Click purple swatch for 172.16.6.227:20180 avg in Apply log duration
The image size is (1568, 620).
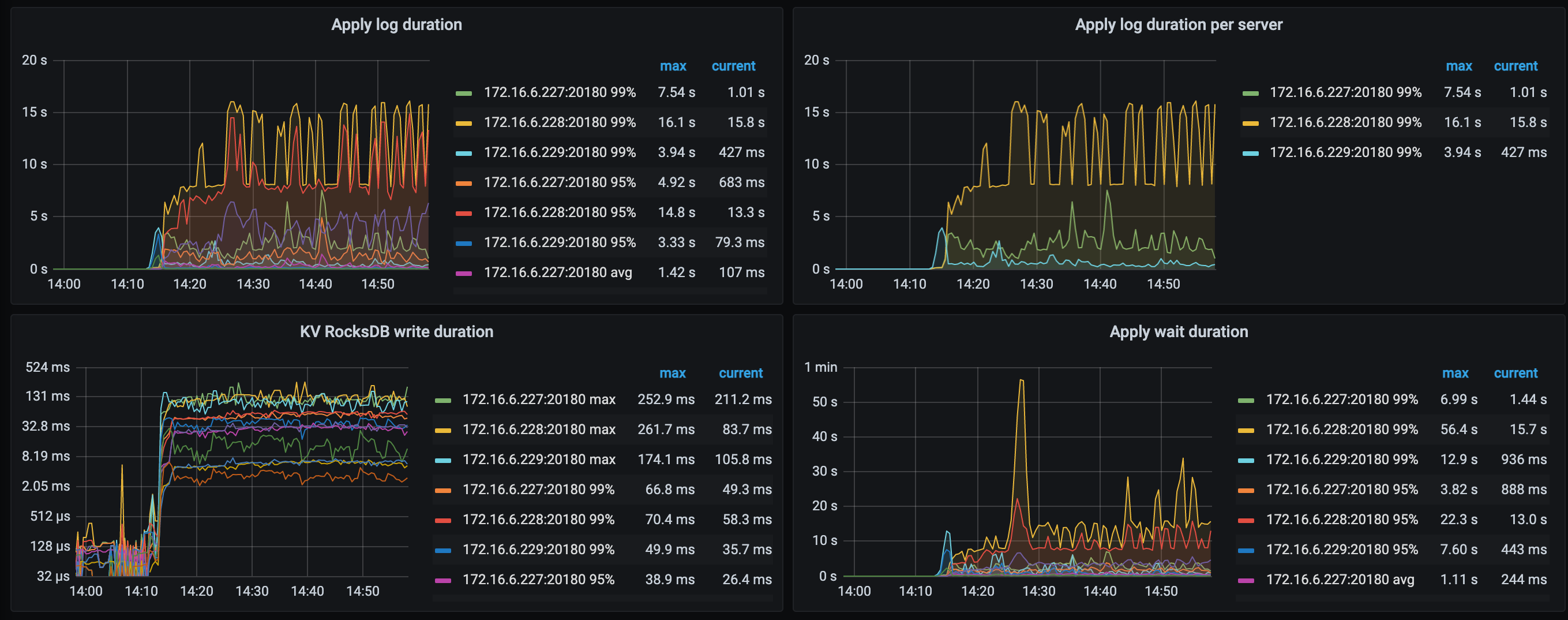[x=464, y=274]
